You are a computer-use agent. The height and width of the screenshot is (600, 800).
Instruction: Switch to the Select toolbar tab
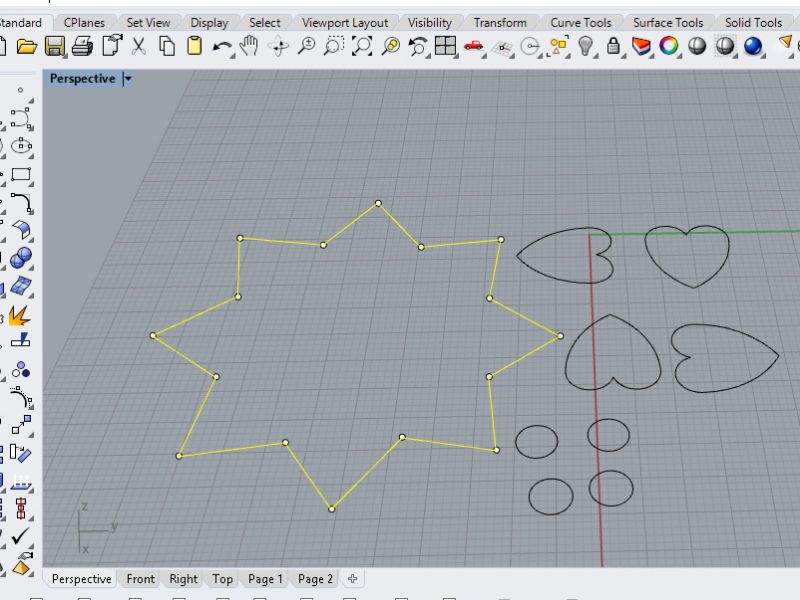pos(265,23)
